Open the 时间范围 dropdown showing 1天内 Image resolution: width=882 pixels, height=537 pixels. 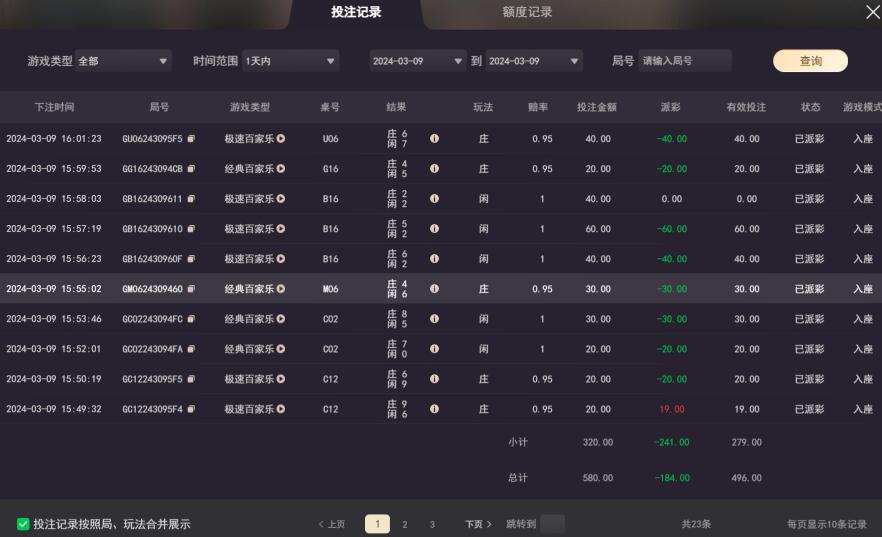[290, 61]
